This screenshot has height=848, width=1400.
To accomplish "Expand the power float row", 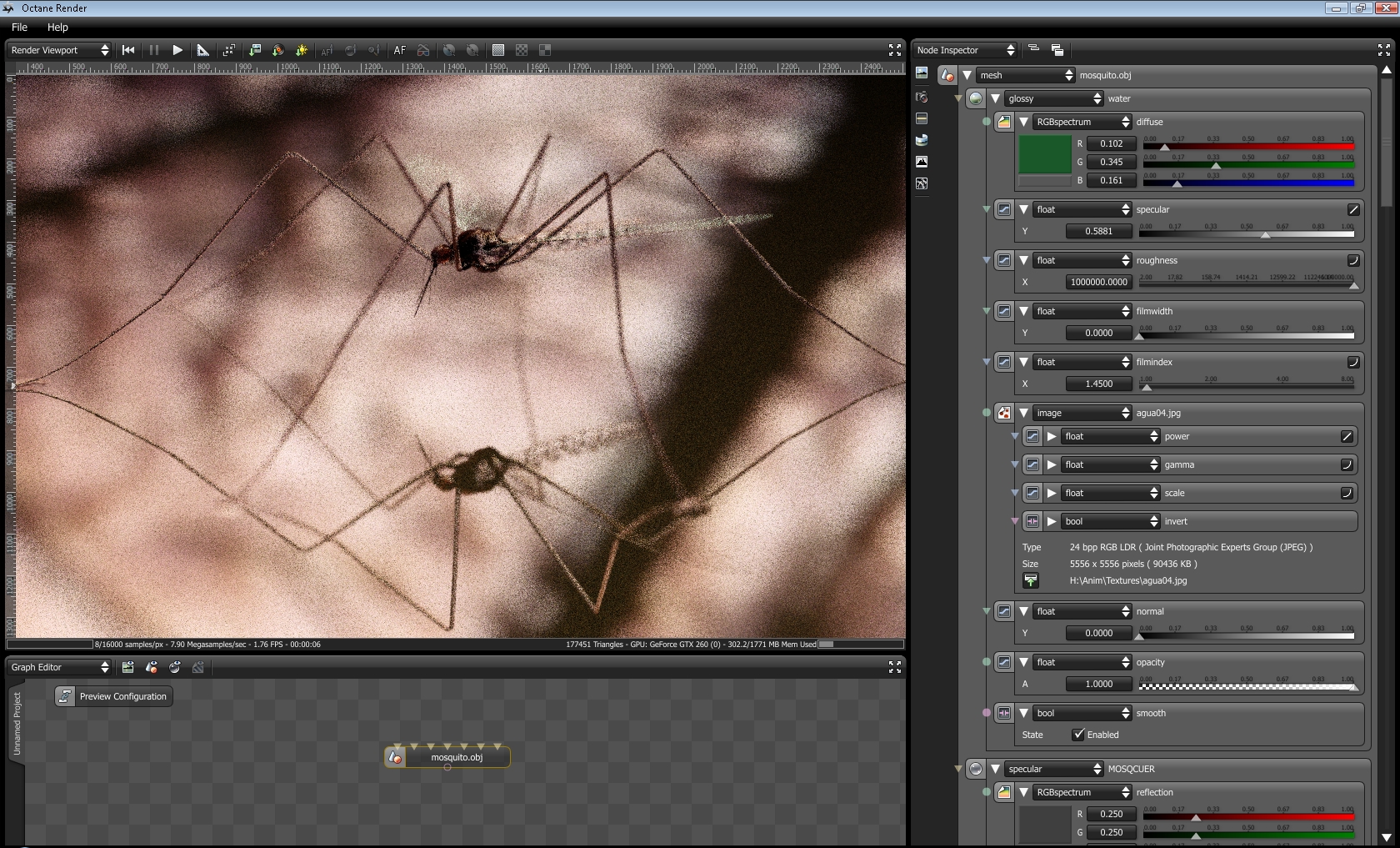I will [x=1052, y=436].
